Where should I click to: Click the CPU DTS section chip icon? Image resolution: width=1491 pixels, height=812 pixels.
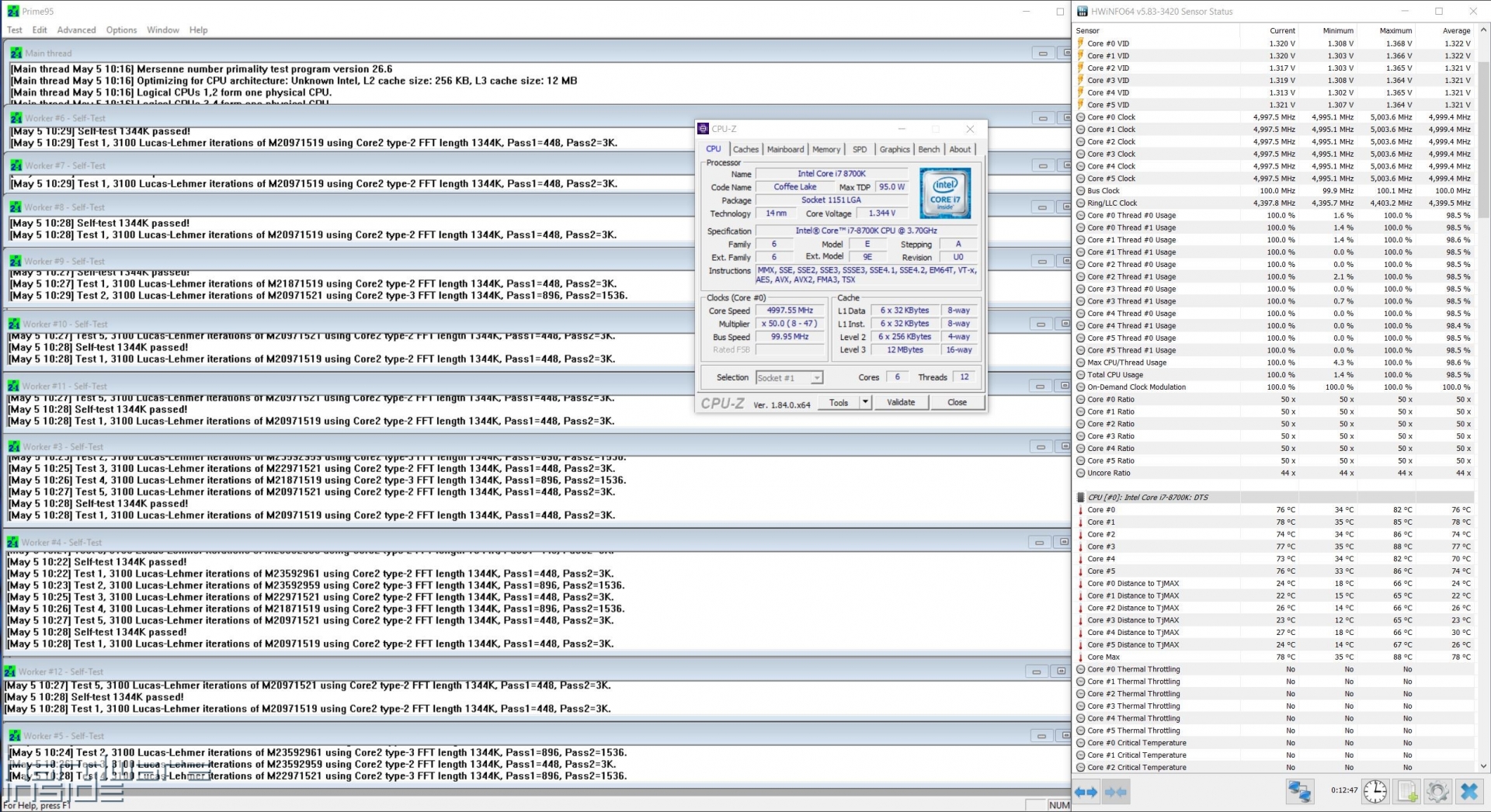tap(1080, 498)
